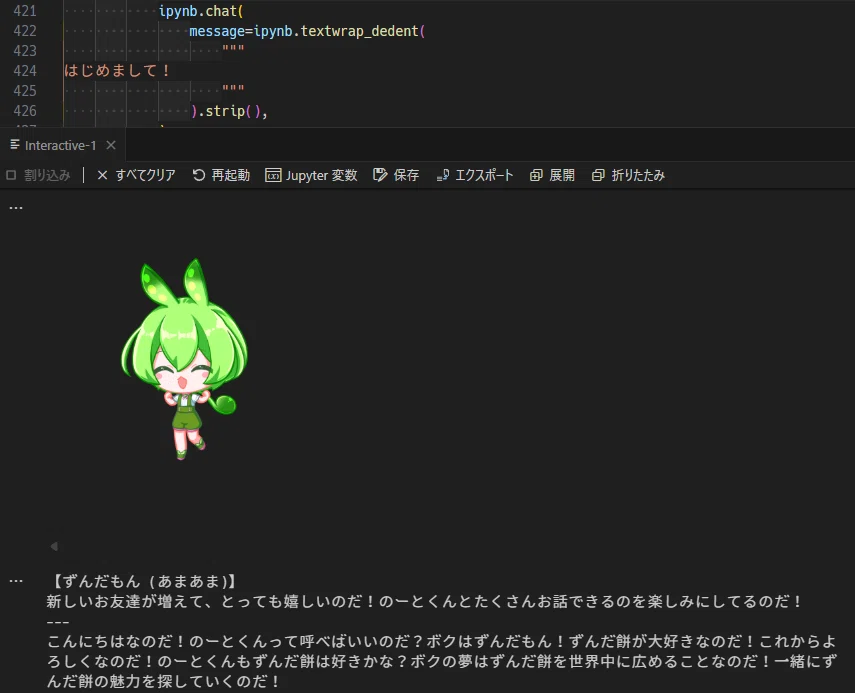Click the 再起動 label
This screenshot has width=855, height=693.
click(x=231, y=175)
